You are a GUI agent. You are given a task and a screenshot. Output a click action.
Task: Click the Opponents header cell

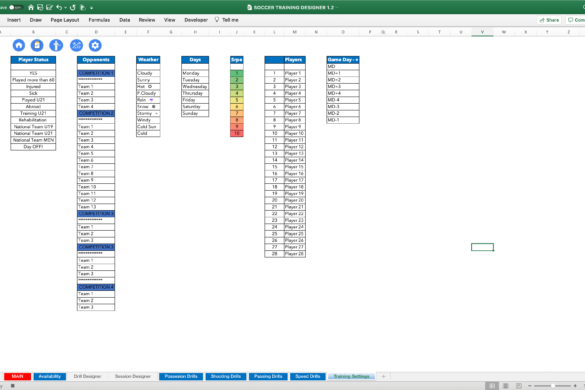click(96, 60)
